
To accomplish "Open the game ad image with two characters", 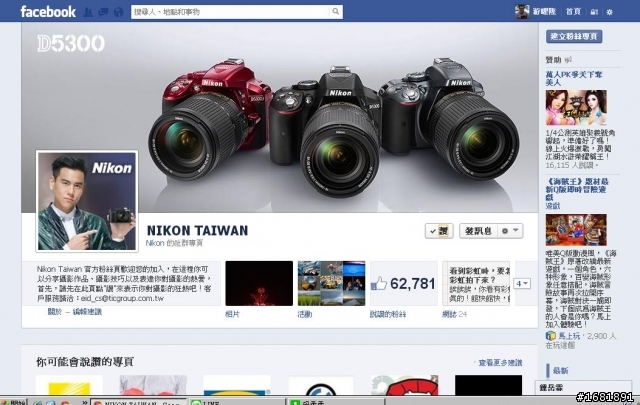I will point(576,108).
